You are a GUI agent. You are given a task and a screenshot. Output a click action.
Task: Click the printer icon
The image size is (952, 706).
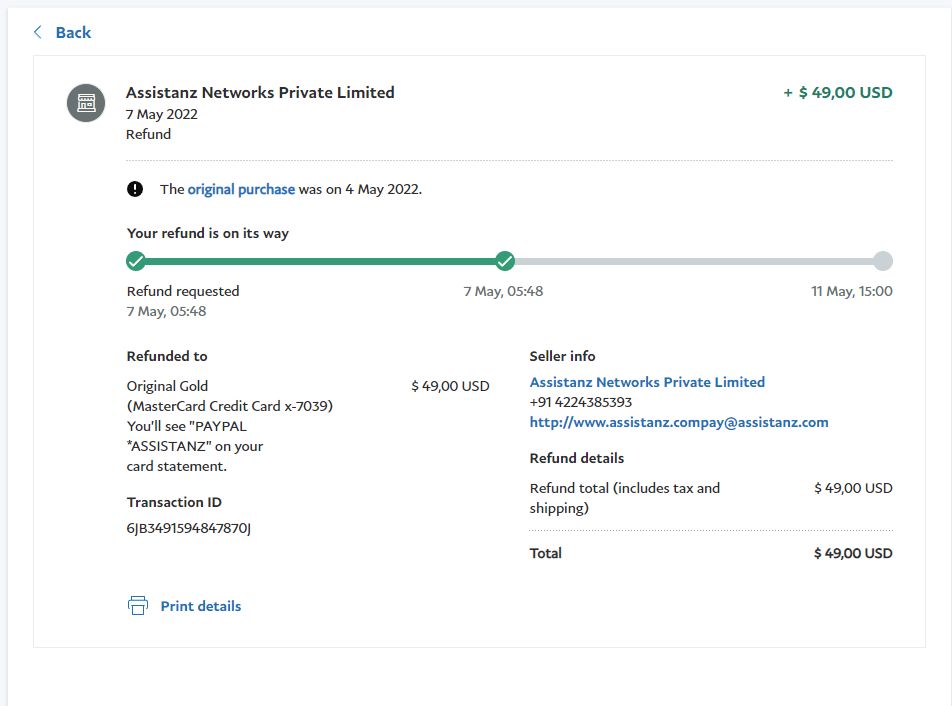click(138, 605)
